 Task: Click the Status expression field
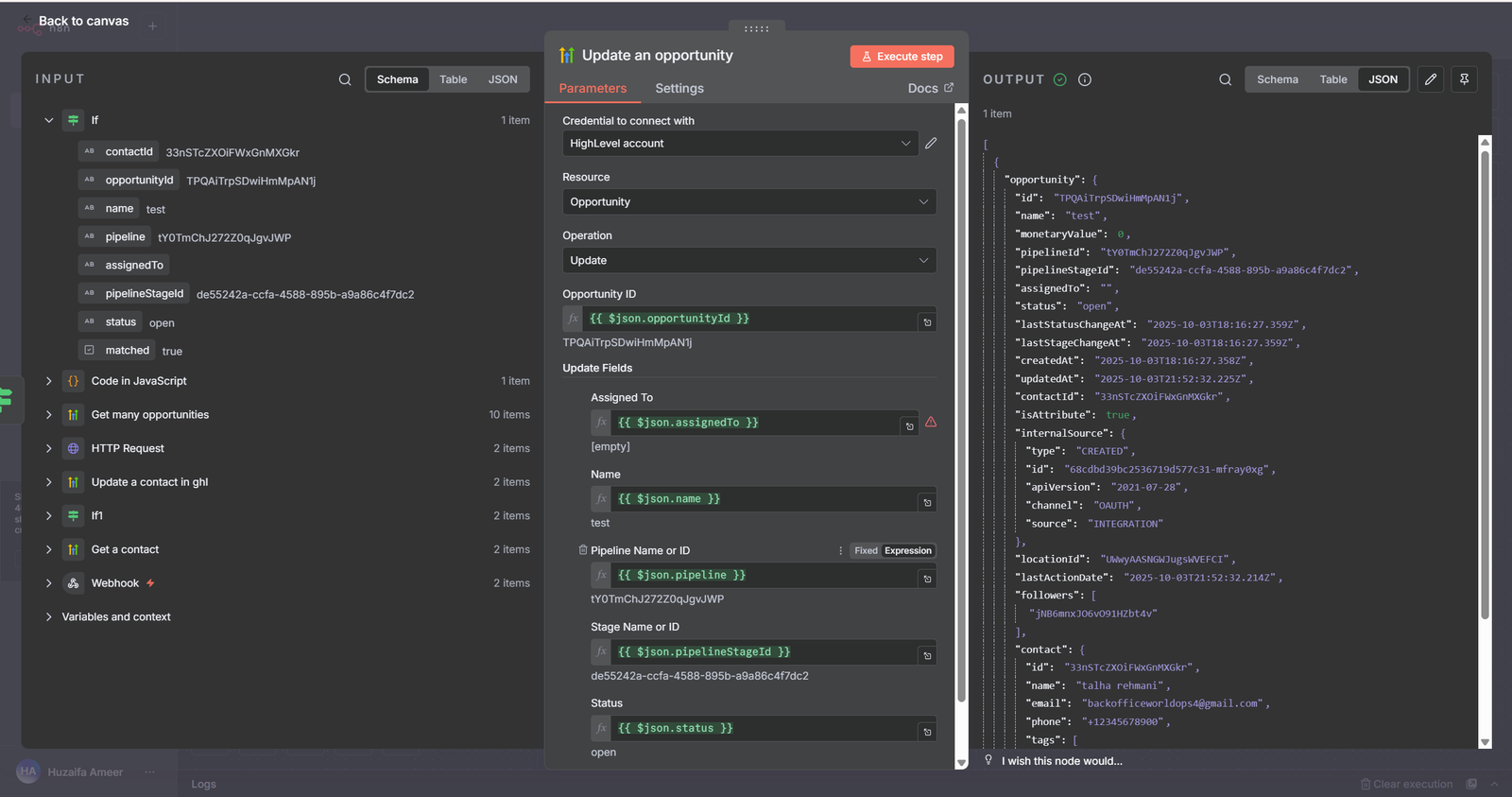click(764, 728)
